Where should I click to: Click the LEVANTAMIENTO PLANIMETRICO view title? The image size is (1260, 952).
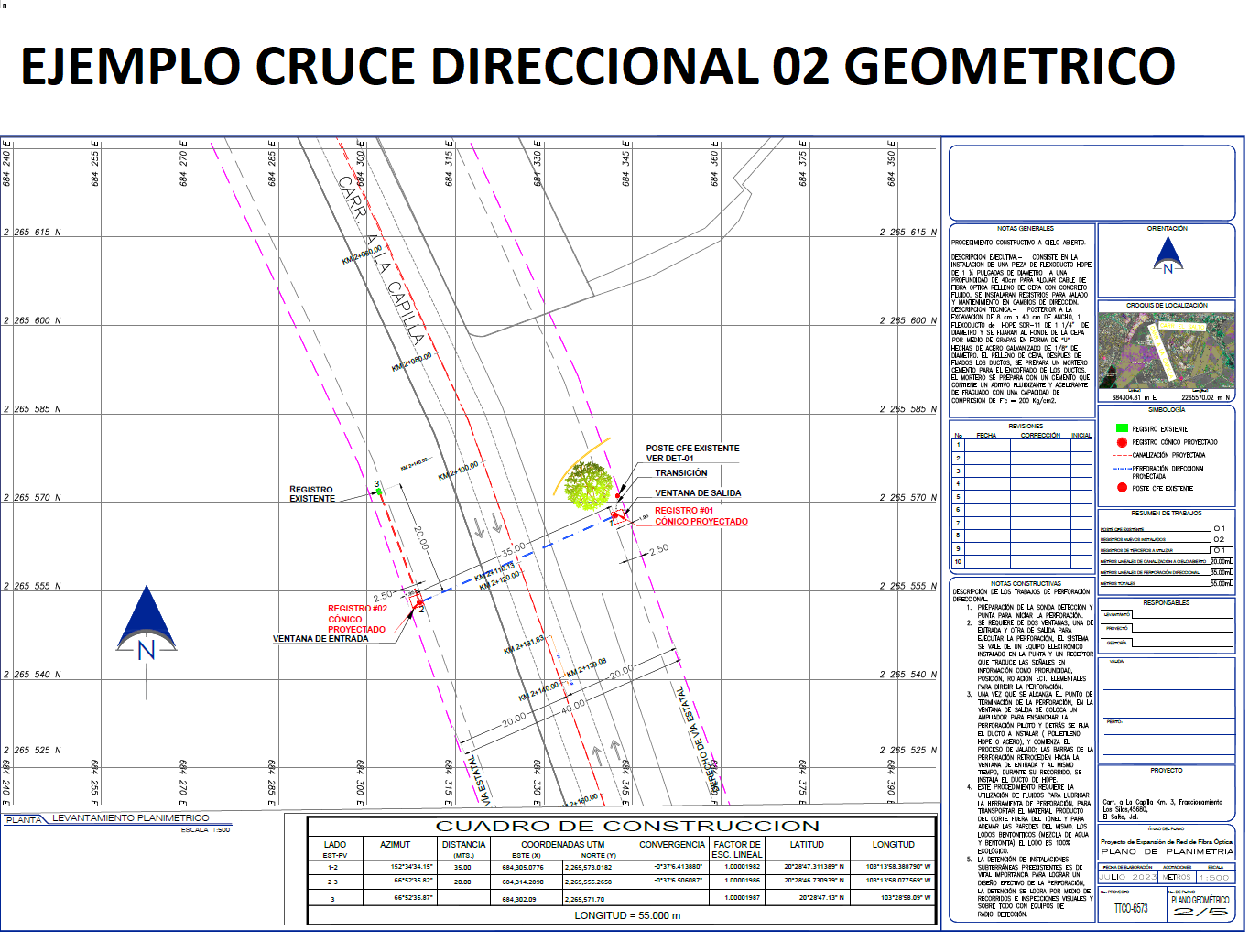click(x=130, y=818)
